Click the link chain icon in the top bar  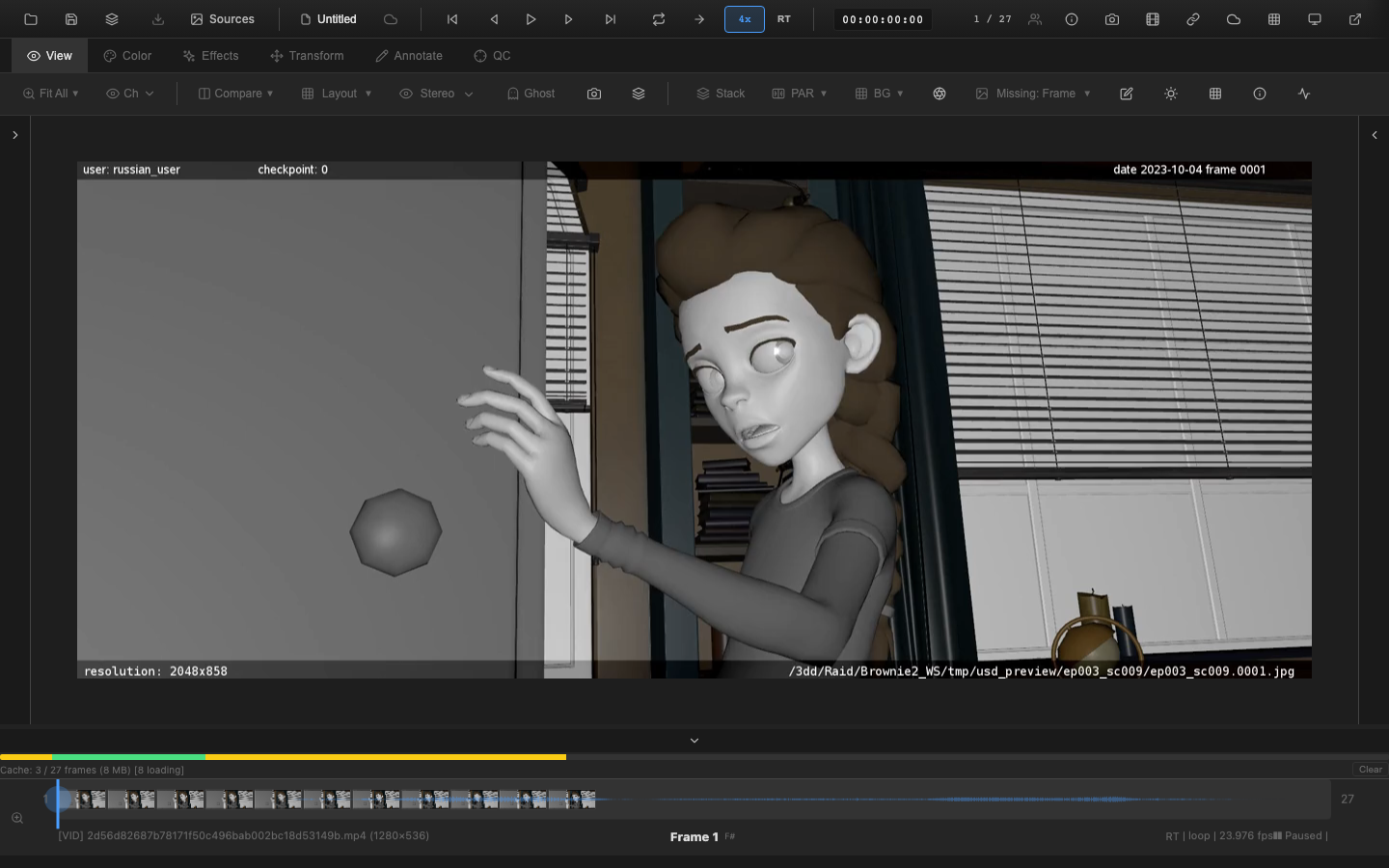pos(1193,18)
